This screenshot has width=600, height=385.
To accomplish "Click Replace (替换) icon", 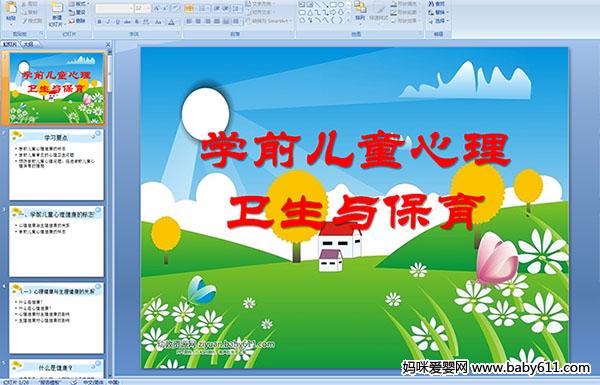I will (x=431, y=13).
